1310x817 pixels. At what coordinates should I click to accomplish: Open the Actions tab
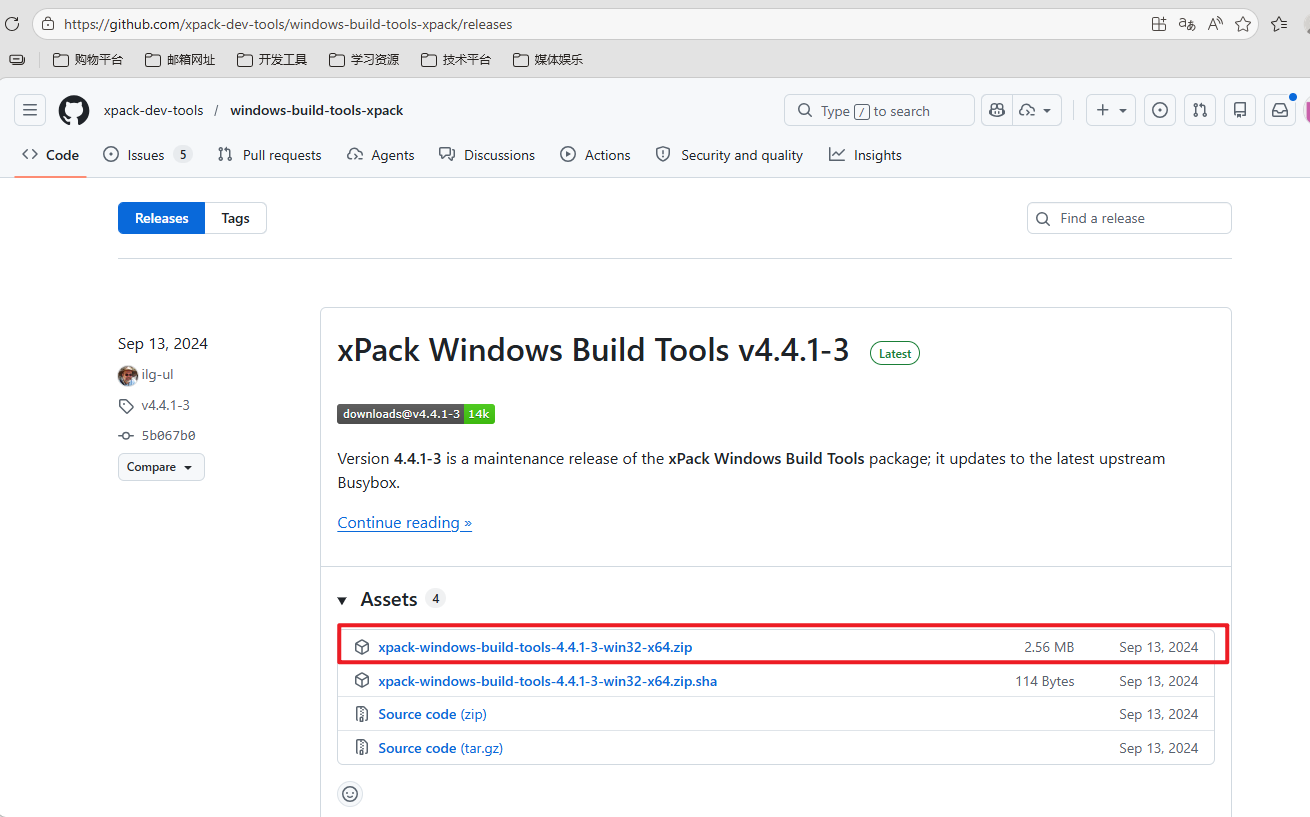tap(595, 155)
